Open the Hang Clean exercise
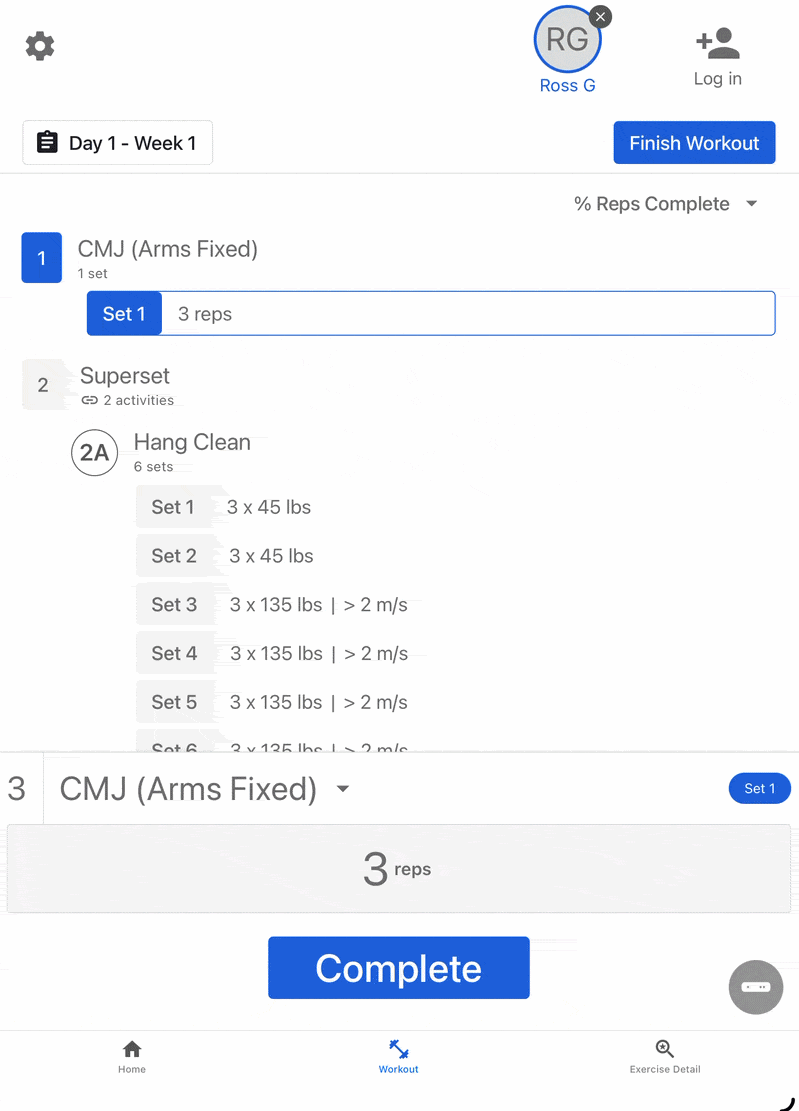799x1111 pixels. coord(192,442)
